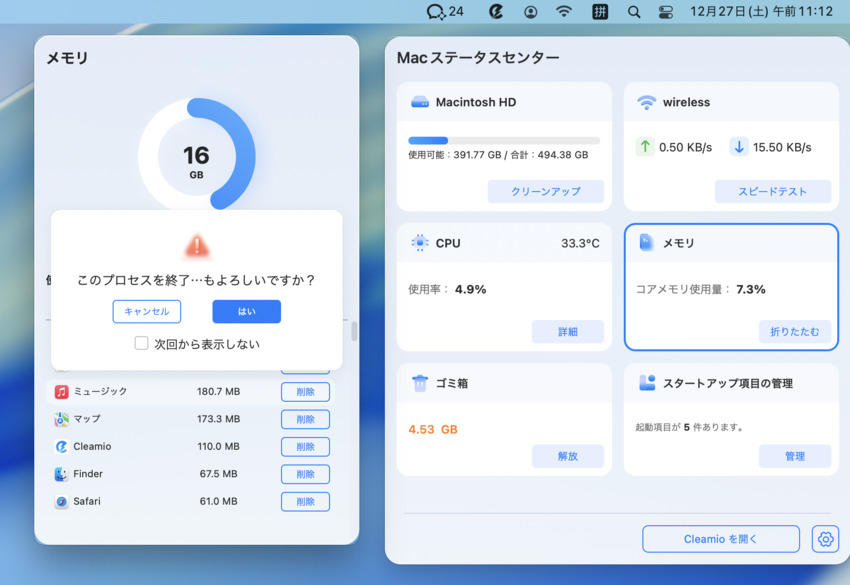The height and width of the screenshot is (585, 850).
Task: Open Spotlight search from the menu bar
Action: coord(633,12)
